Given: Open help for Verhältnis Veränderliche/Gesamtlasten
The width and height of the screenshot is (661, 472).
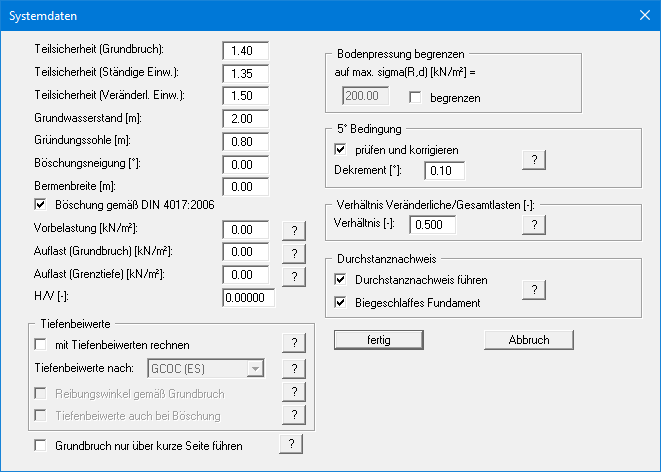Looking at the screenshot, I should [535, 225].
